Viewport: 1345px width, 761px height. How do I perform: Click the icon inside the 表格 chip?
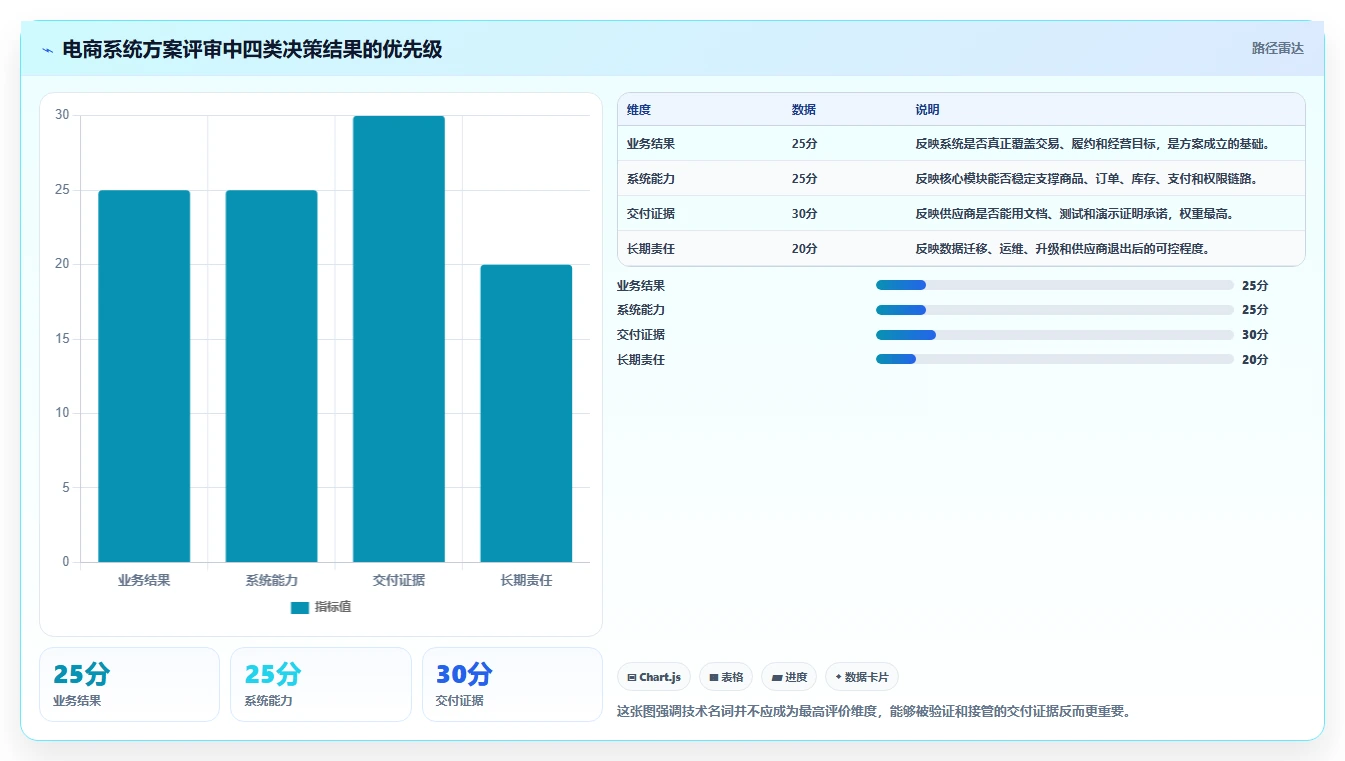(714, 677)
